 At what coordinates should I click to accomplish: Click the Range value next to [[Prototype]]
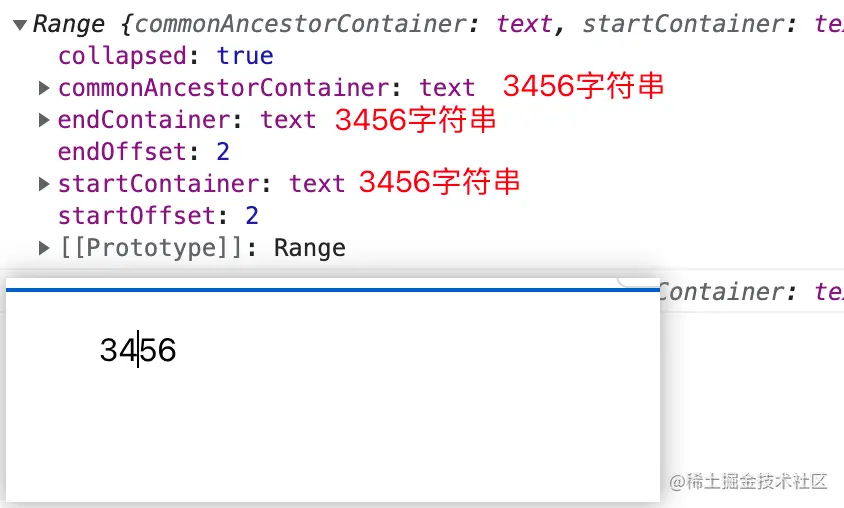click(310, 248)
